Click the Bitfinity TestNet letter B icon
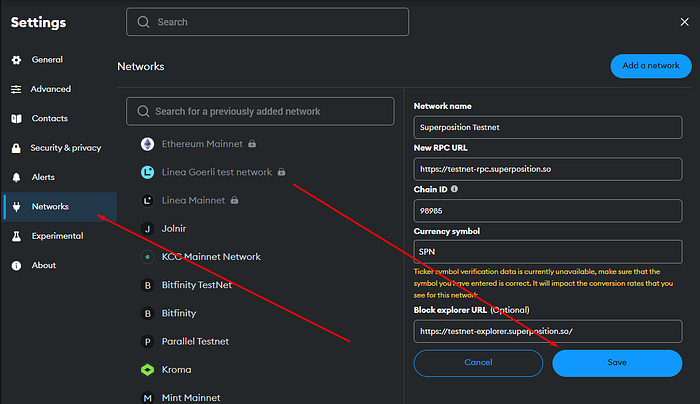700x404 pixels. coord(147,285)
